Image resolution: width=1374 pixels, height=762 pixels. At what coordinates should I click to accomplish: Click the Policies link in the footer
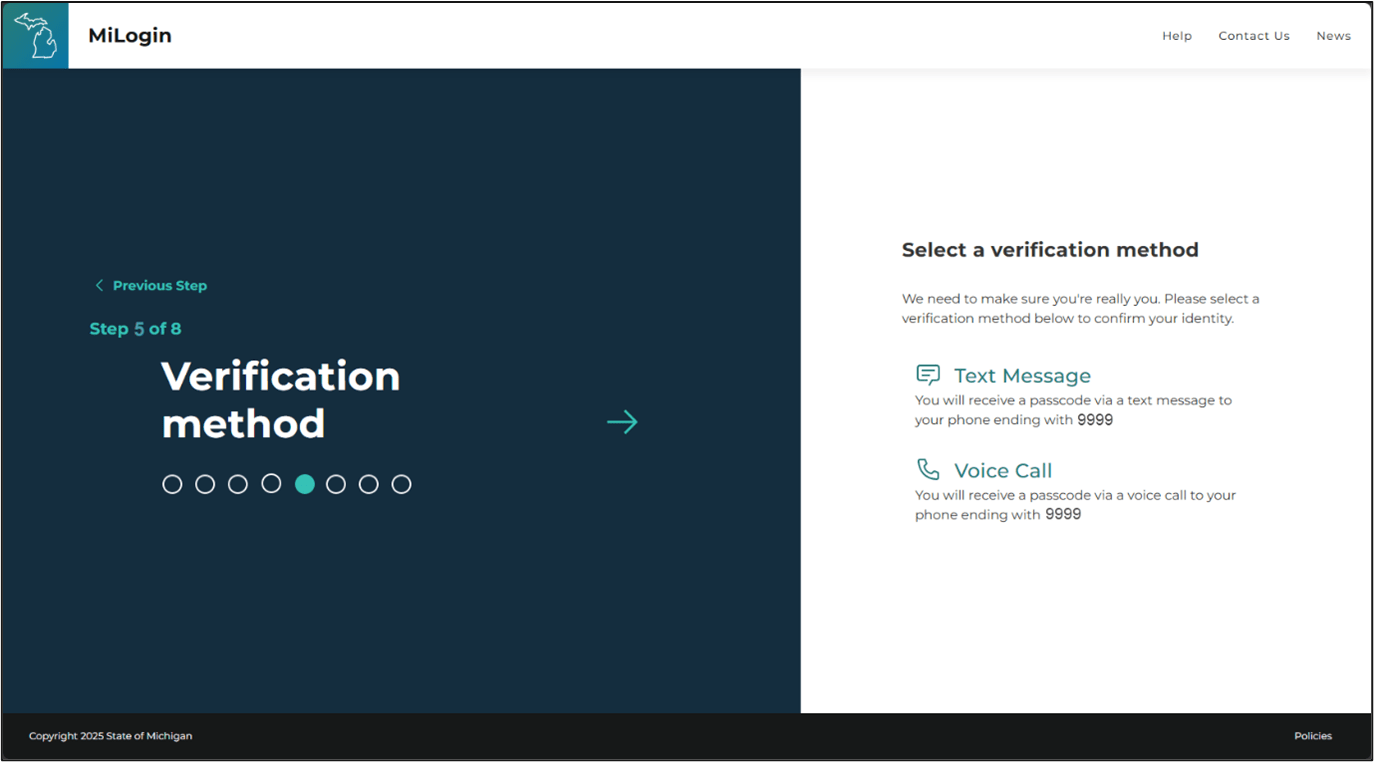point(1313,735)
